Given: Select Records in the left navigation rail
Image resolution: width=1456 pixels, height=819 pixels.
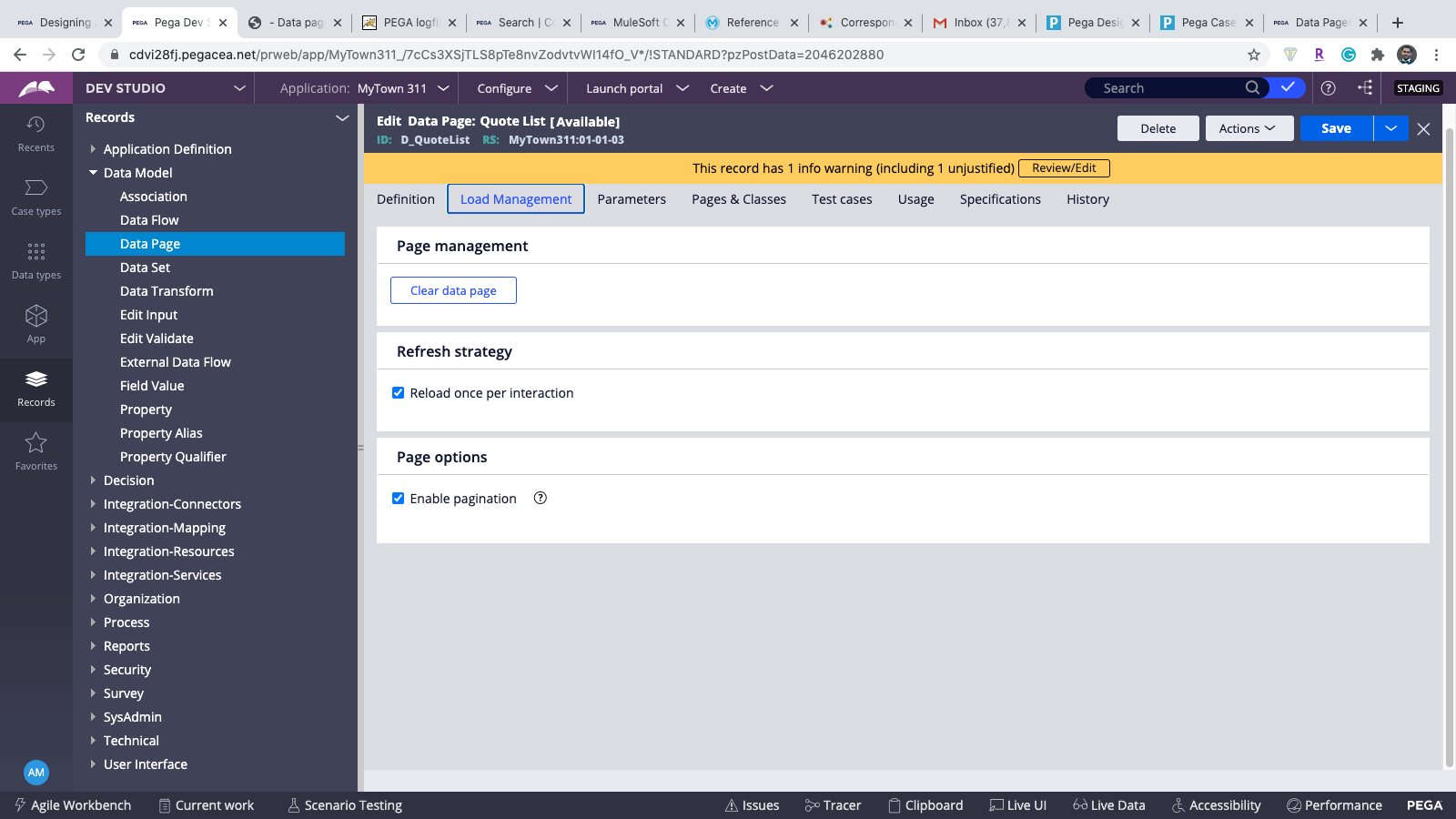Looking at the screenshot, I should point(36,389).
